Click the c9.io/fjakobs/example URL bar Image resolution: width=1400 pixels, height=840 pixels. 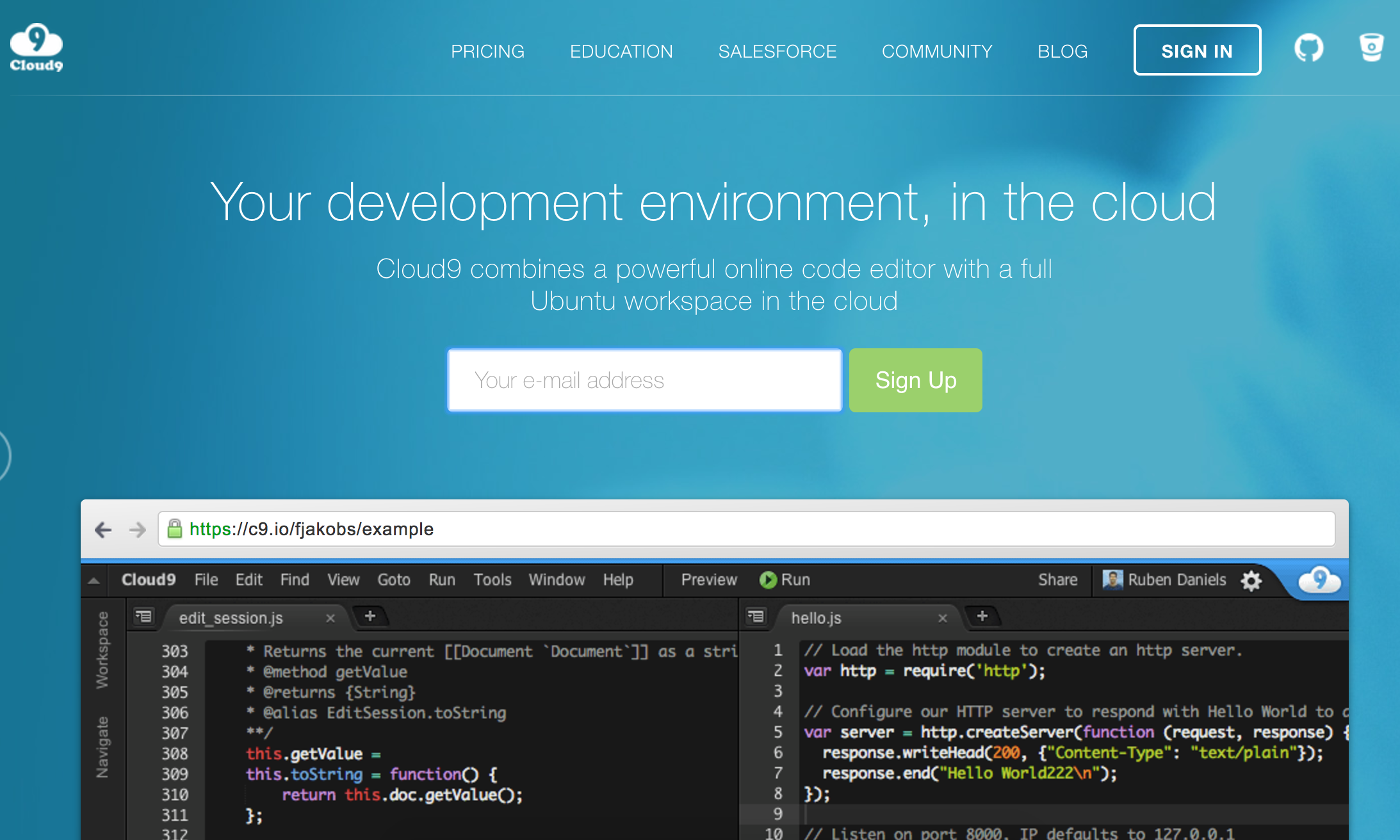pos(747,529)
